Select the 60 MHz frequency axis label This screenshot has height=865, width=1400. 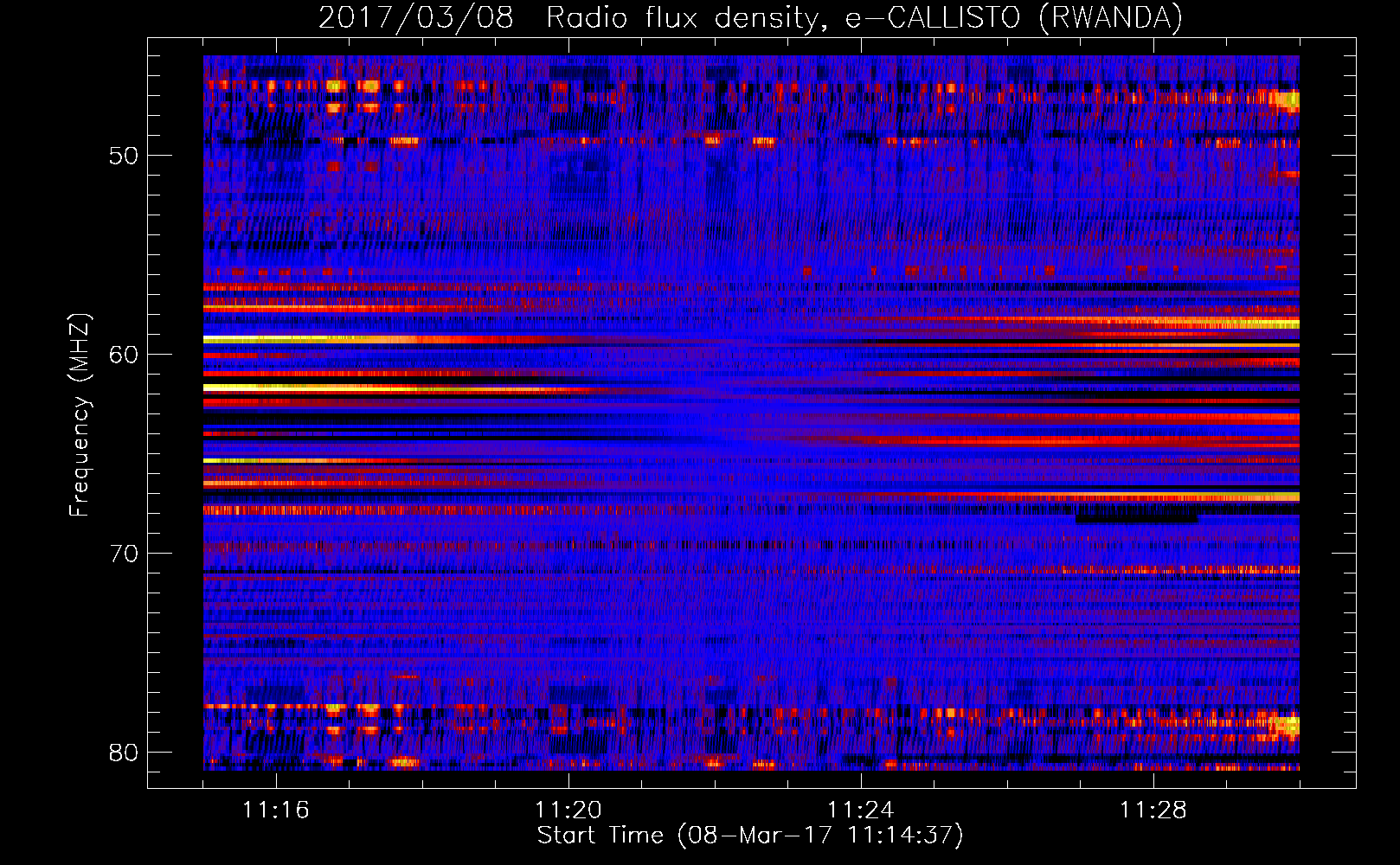(x=124, y=355)
